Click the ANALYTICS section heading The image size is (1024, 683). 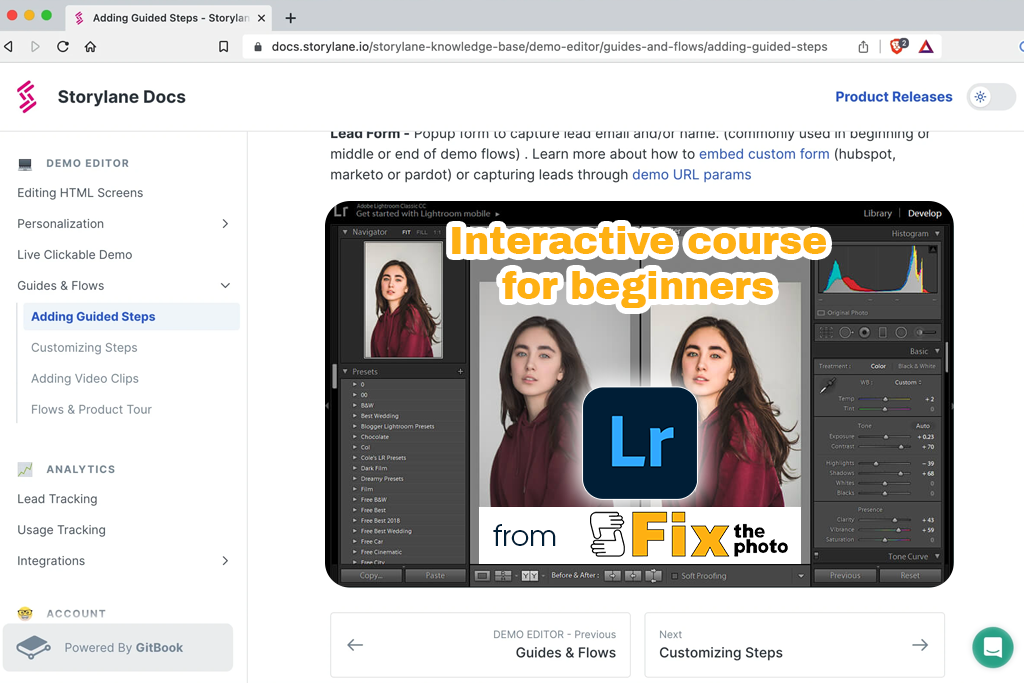(x=80, y=469)
